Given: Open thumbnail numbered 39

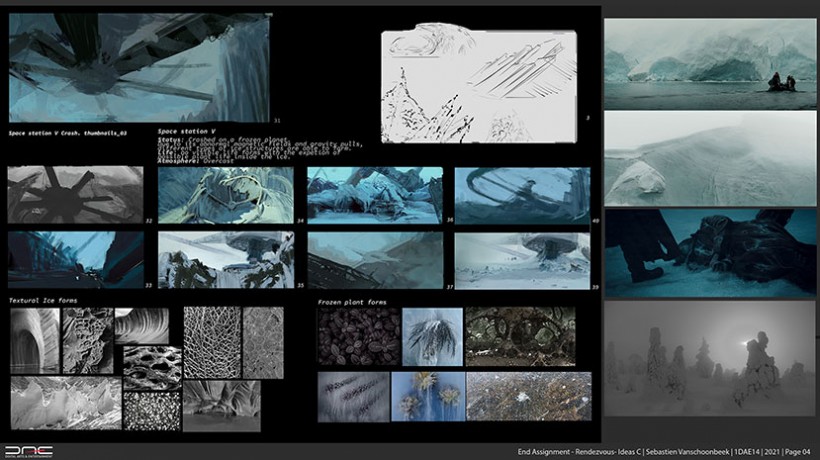Looking at the screenshot, I should [x=522, y=261].
